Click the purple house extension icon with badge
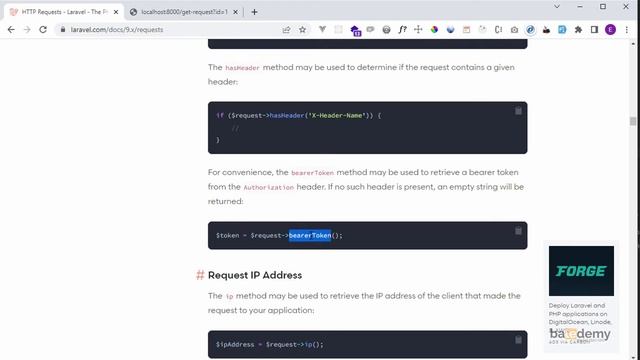The height and width of the screenshot is (360, 640). pyautogui.click(x=355, y=30)
